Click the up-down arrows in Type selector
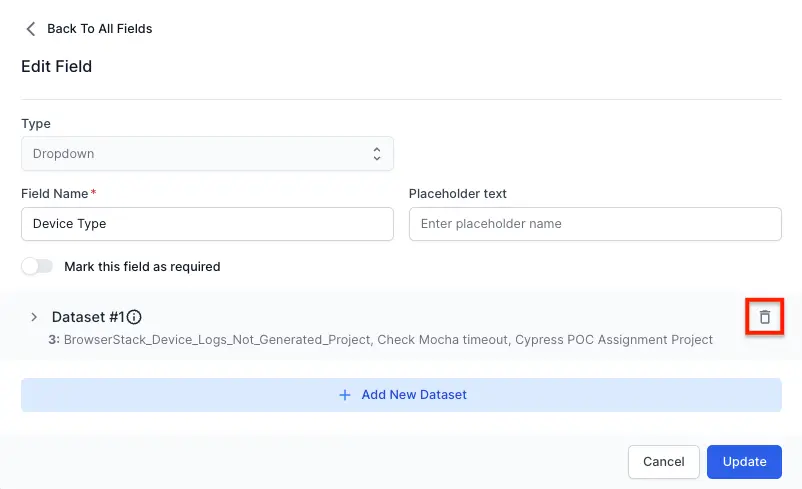Image resolution: width=802 pixels, height=489 pixels. click(377, 154)
